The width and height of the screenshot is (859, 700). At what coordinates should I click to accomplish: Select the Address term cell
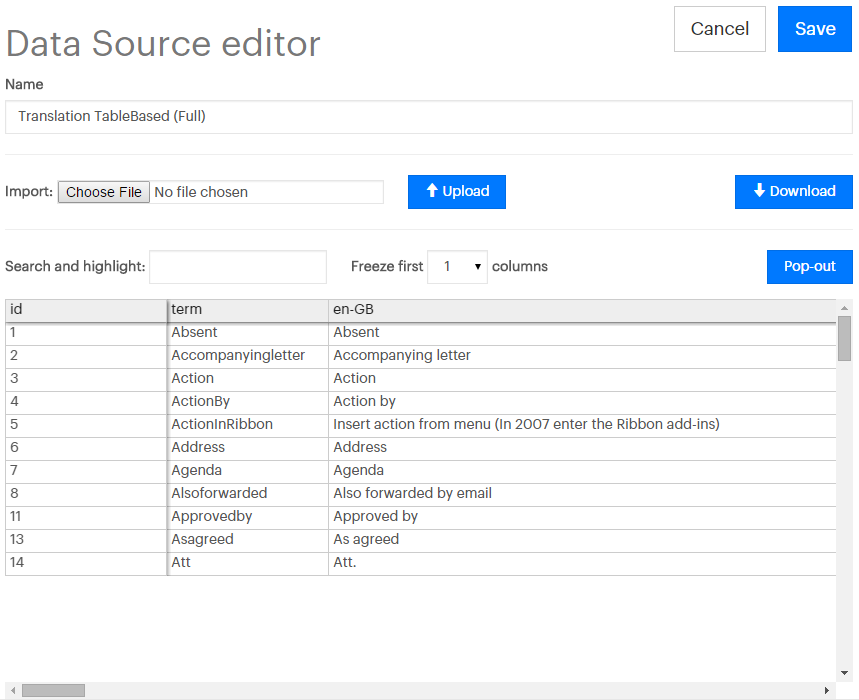(x=248, y=447)
